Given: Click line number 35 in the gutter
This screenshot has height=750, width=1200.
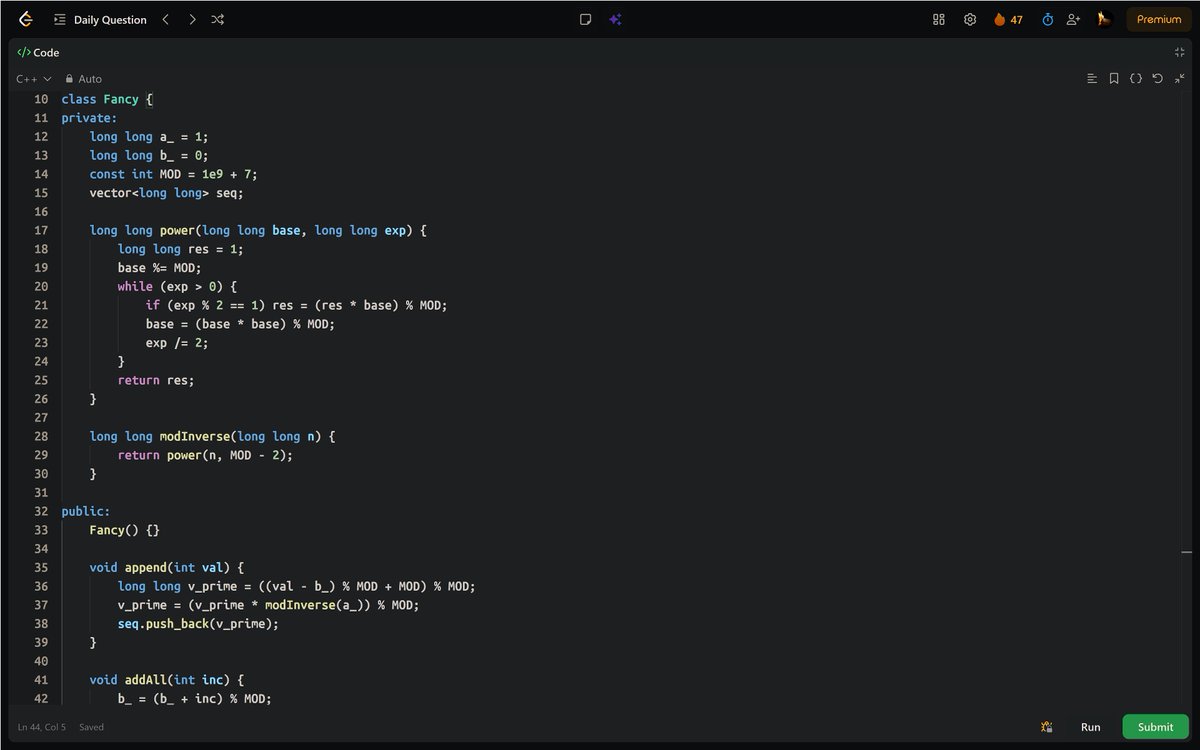Looking at the screenshot, I should point(41,567).
